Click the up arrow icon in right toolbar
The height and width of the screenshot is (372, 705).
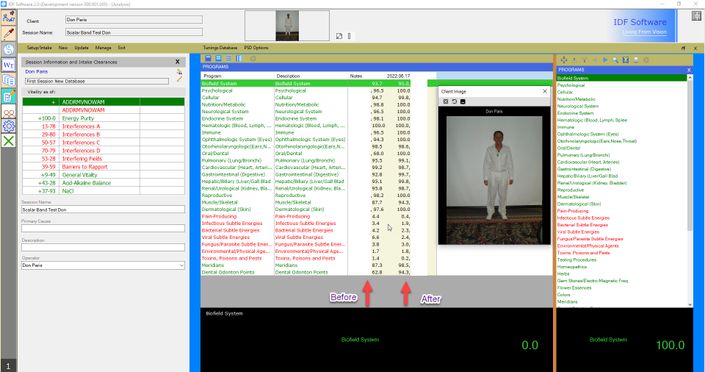[574, 60]
